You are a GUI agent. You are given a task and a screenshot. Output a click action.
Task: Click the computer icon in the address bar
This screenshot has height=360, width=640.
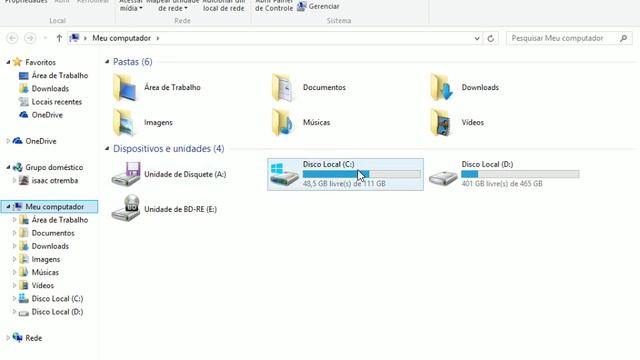[x=74, y=38]
